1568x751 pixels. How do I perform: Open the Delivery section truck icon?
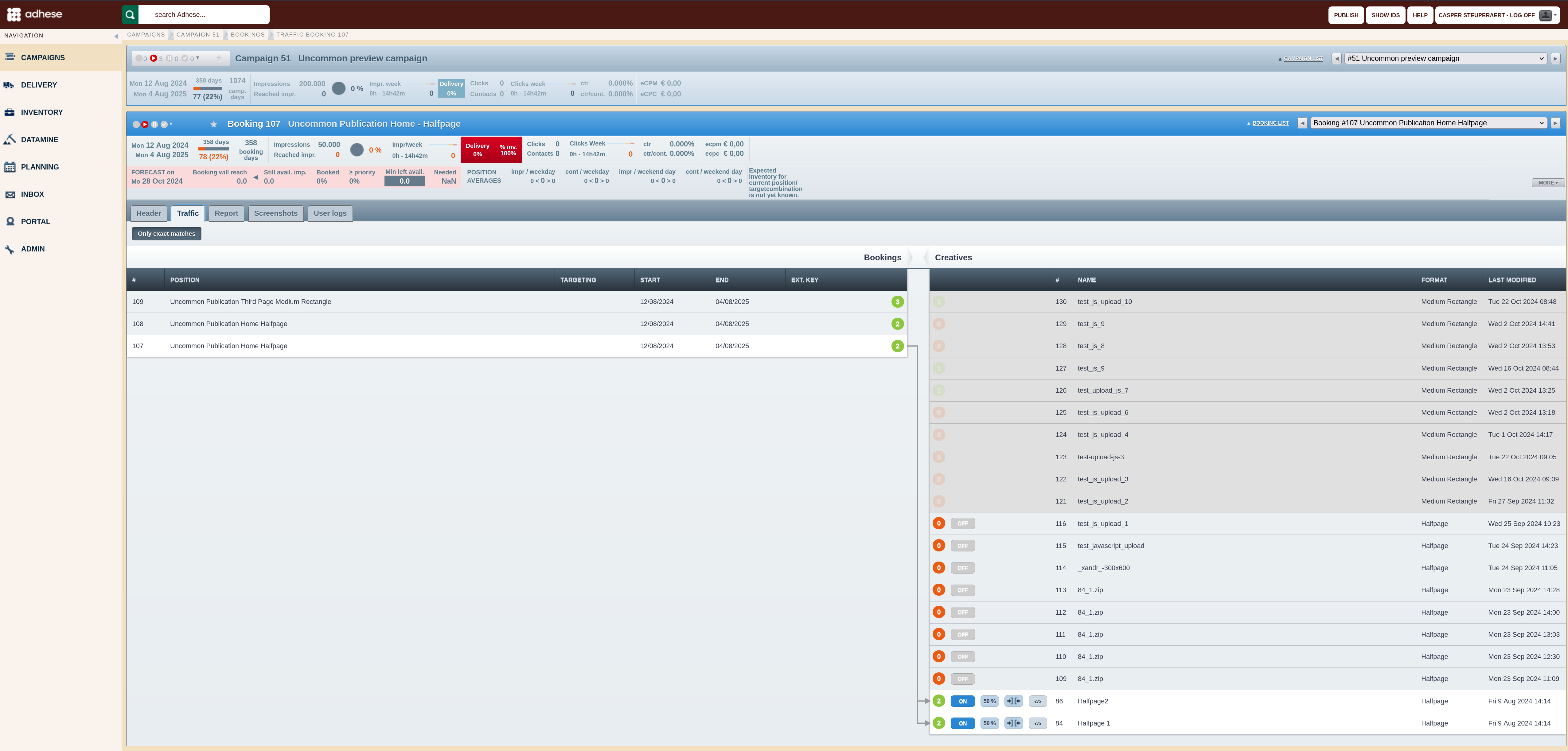9,85
